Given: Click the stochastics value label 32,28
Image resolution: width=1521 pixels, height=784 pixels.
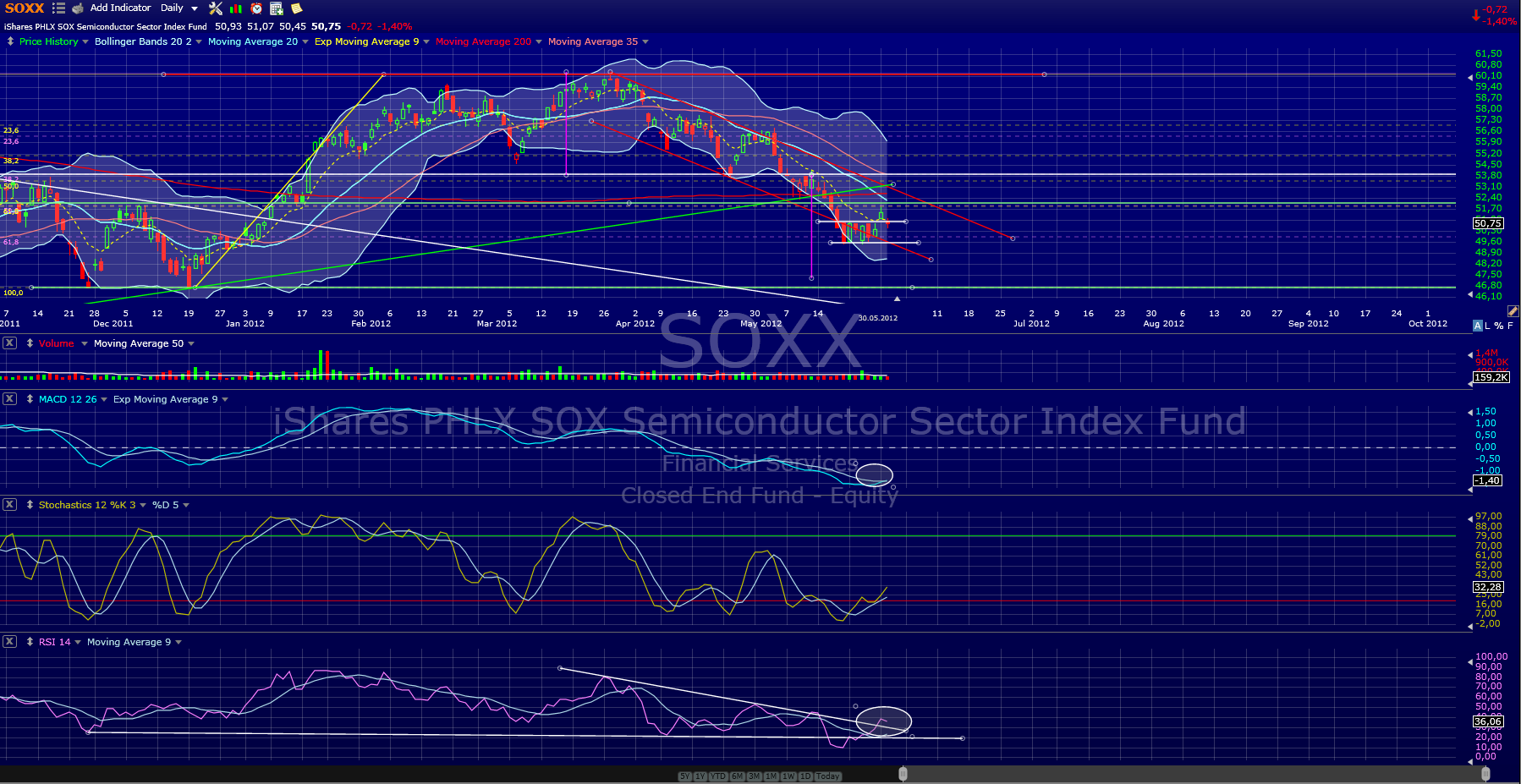Looking at the screenshot, I should coord(1488,587).
